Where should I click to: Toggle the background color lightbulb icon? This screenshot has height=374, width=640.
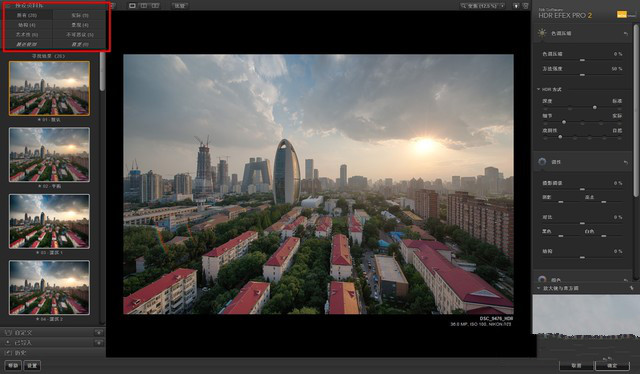coord(516,6)
